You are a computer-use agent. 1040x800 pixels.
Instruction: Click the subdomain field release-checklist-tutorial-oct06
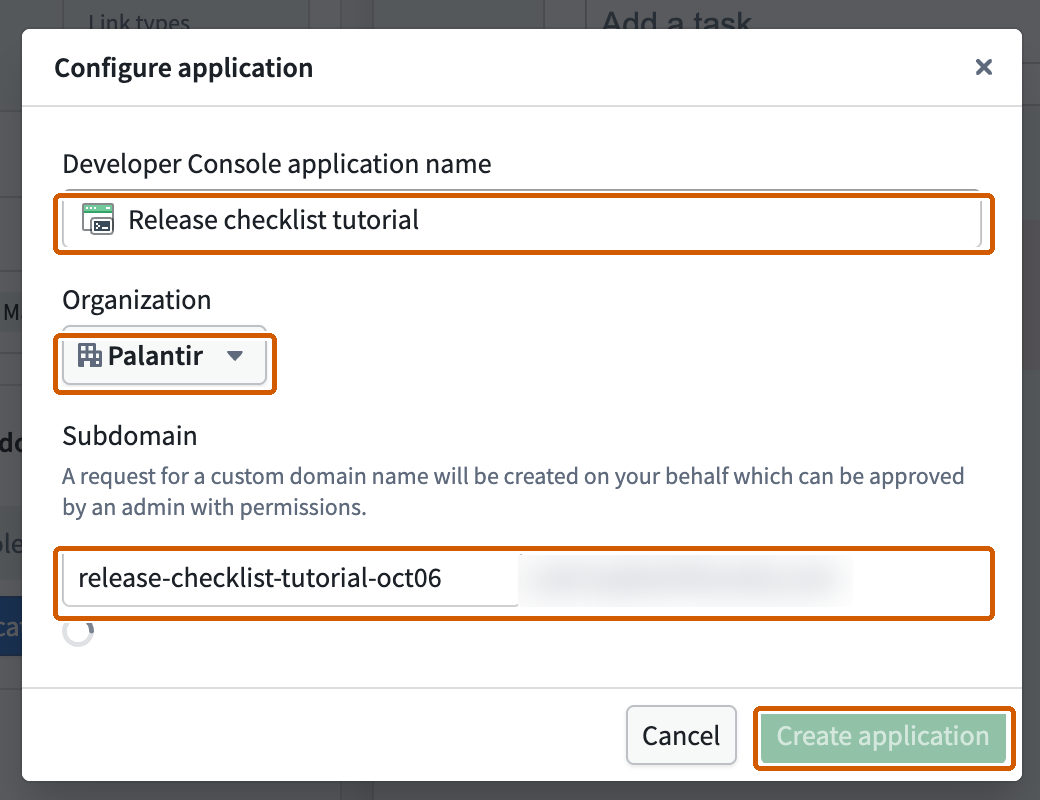click(x=291, y=578)
